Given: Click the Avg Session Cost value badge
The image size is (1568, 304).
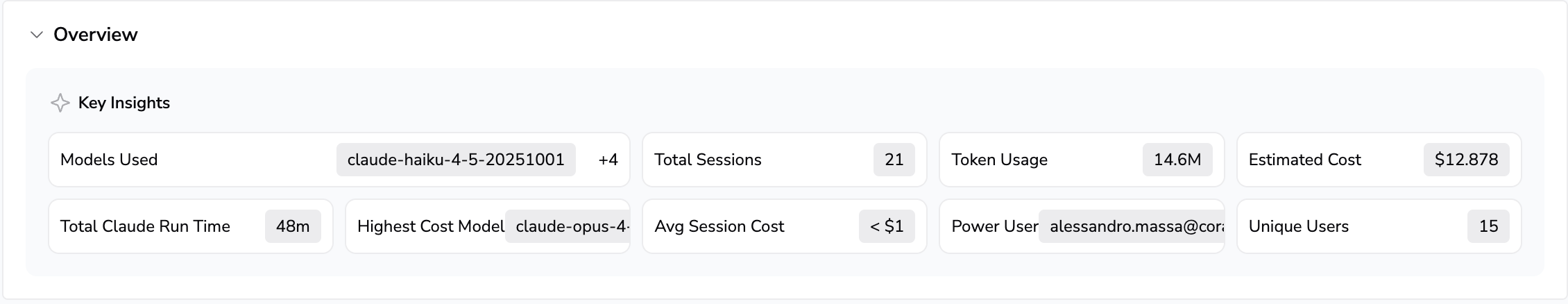Looking at the screenshot, I should coord(886,226).
